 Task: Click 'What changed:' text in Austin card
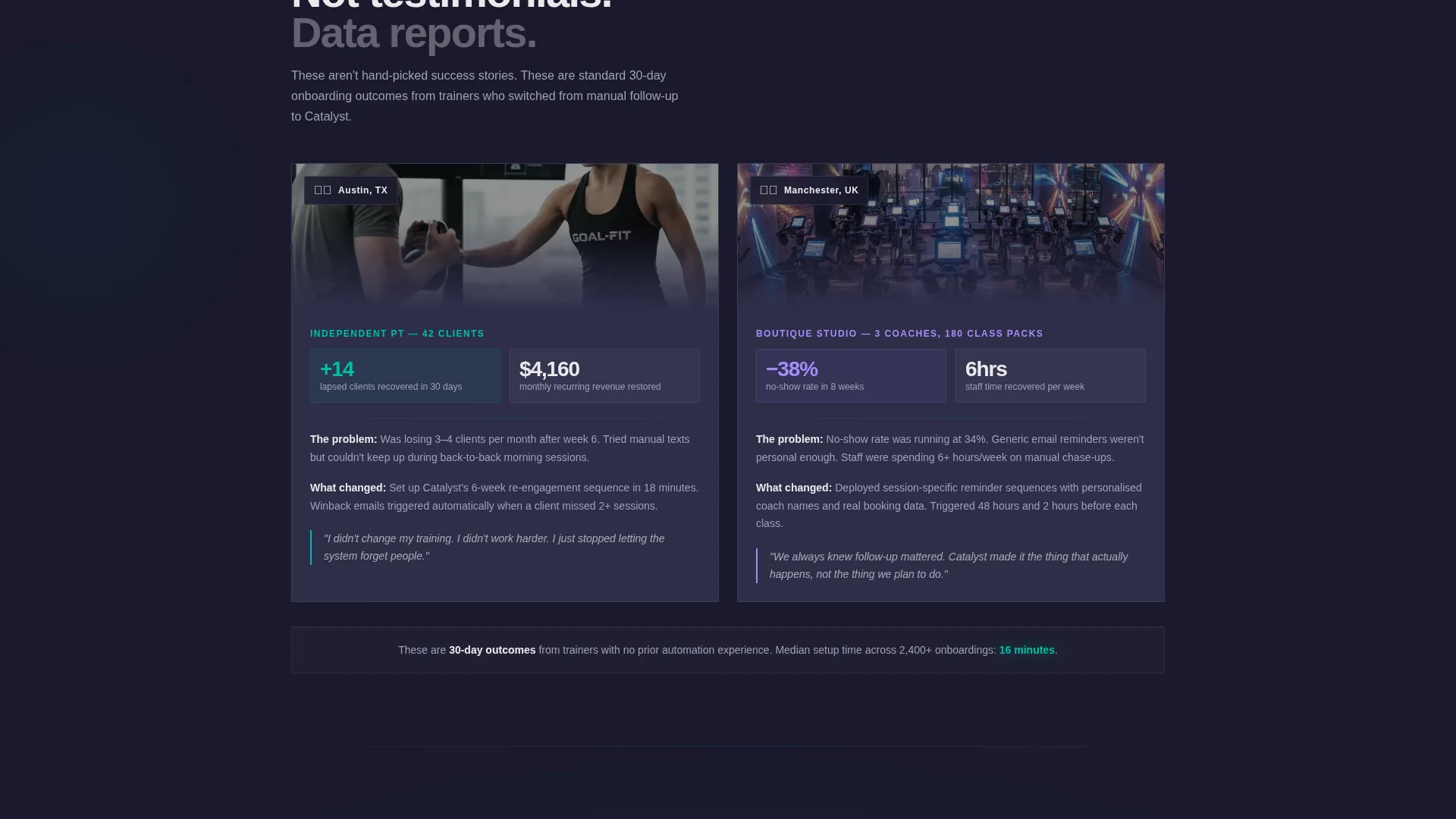click(348, 488)
